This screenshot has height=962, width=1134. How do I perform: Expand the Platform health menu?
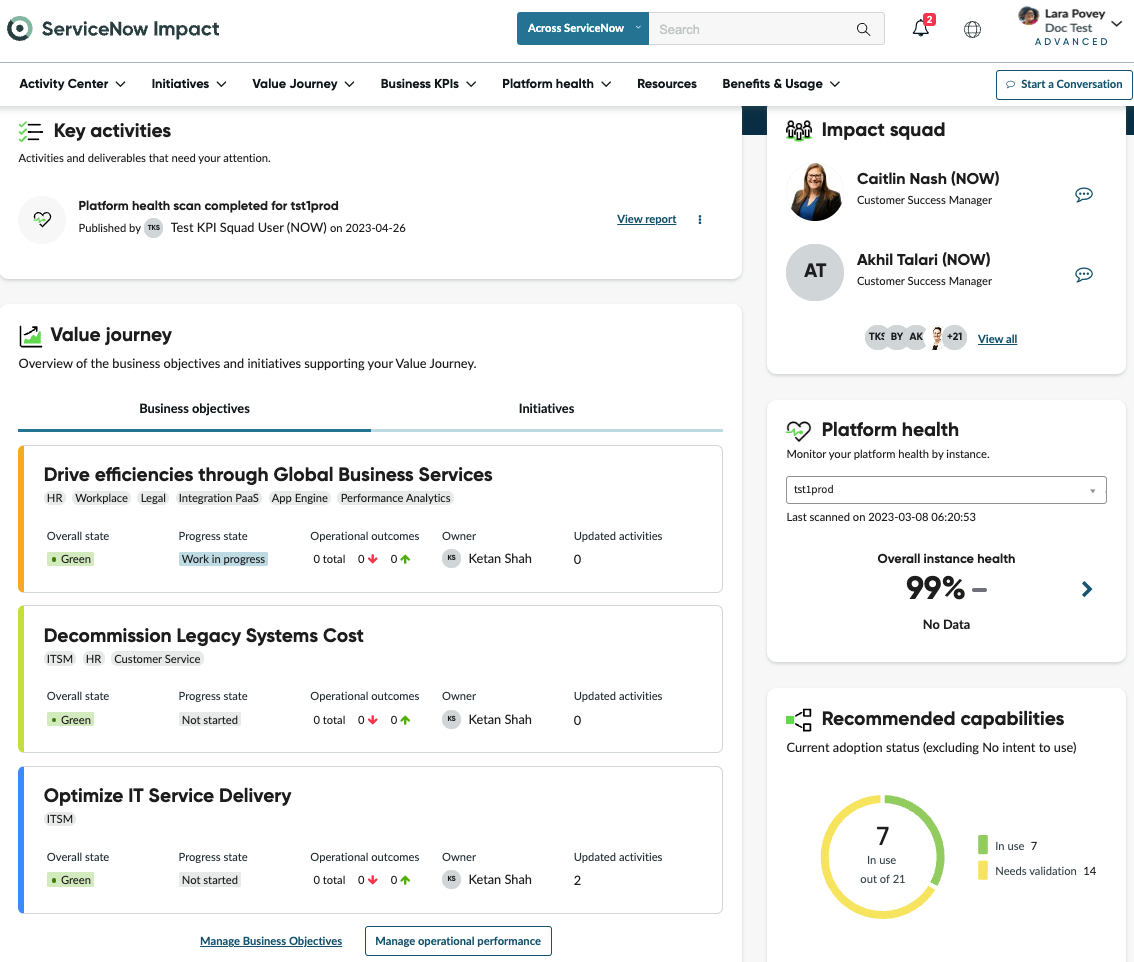[x=556, y=84]
